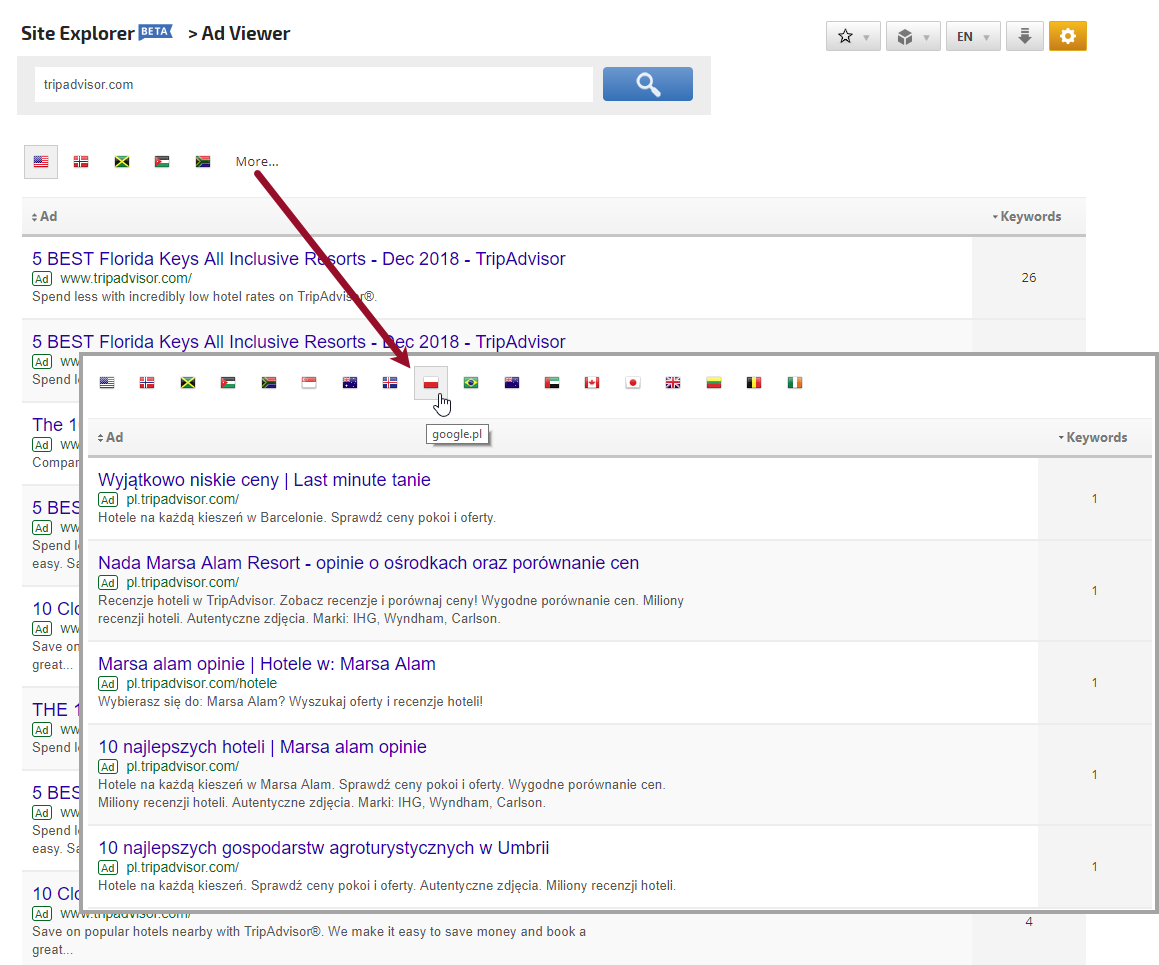Choose the Ireland flag database
This screenshot has height=965, width=1159.
(x=795, y=383)
